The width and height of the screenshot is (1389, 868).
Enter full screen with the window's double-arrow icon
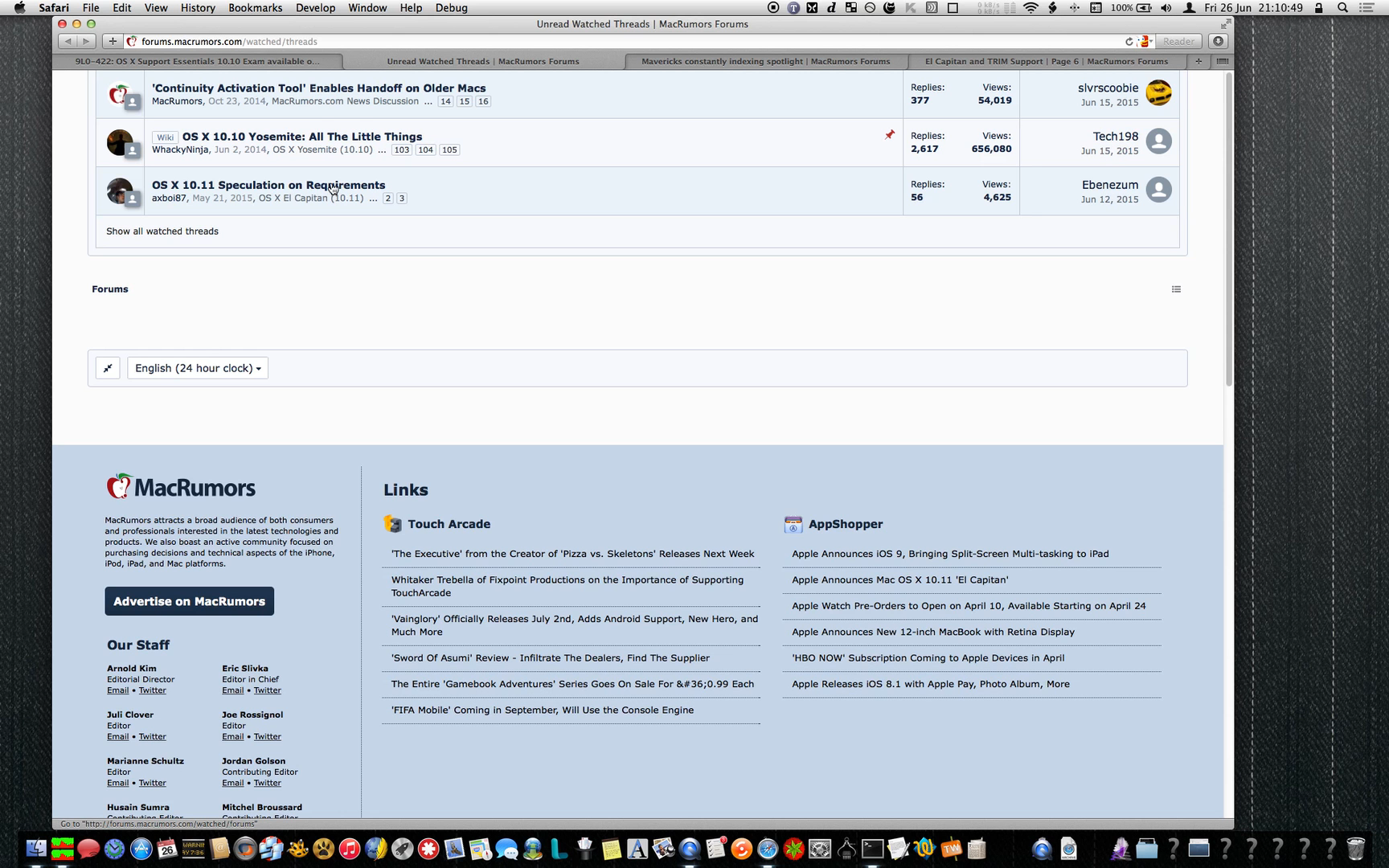(1225, 24)
